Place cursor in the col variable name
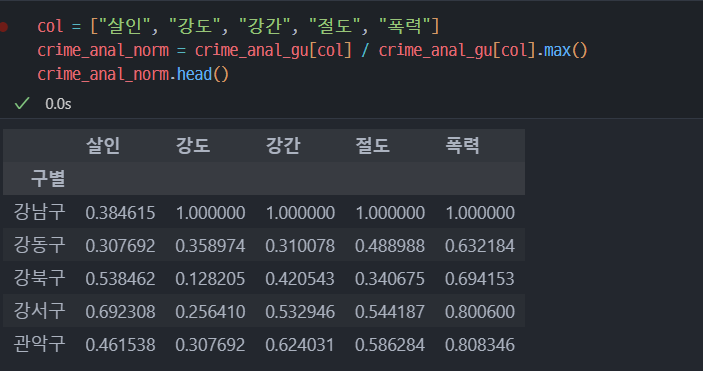 [x=50, y=26]
